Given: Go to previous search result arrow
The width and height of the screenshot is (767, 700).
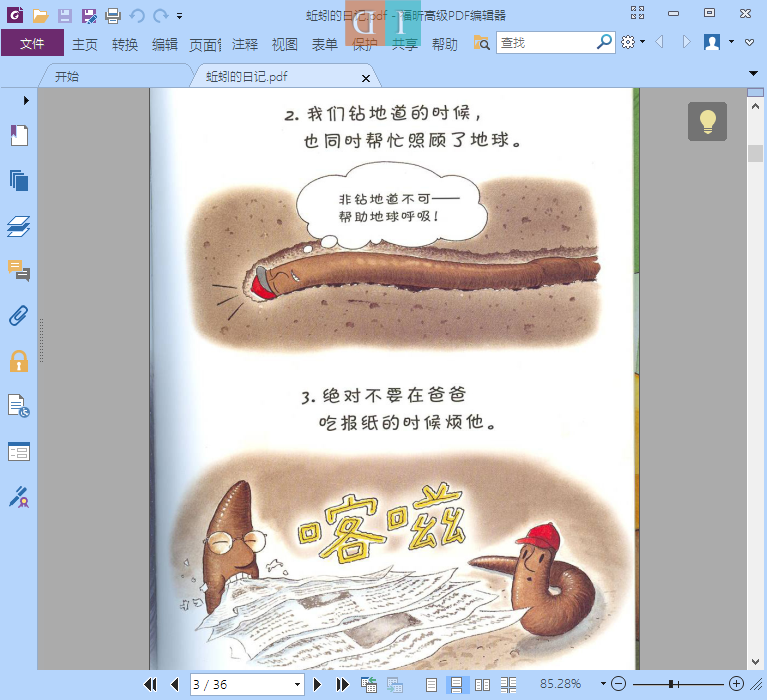Looking at the screenshot, I should [x=659, y=42].
